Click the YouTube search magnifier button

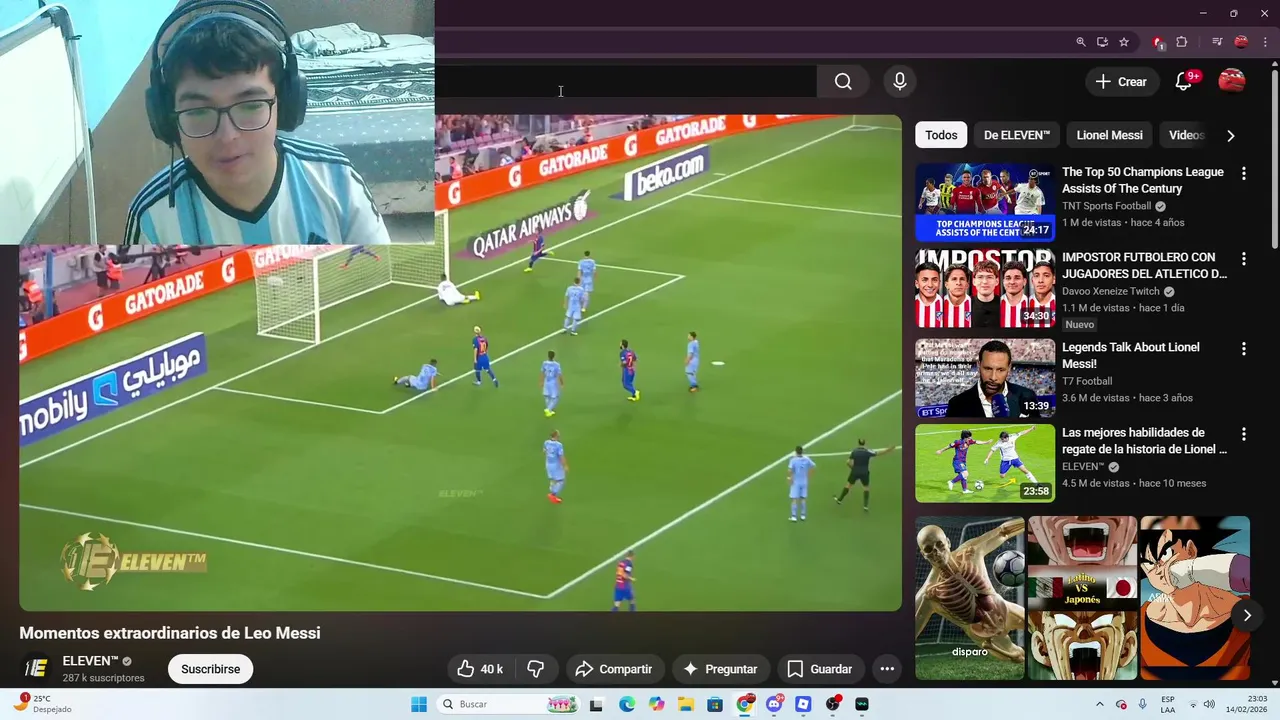843,82
